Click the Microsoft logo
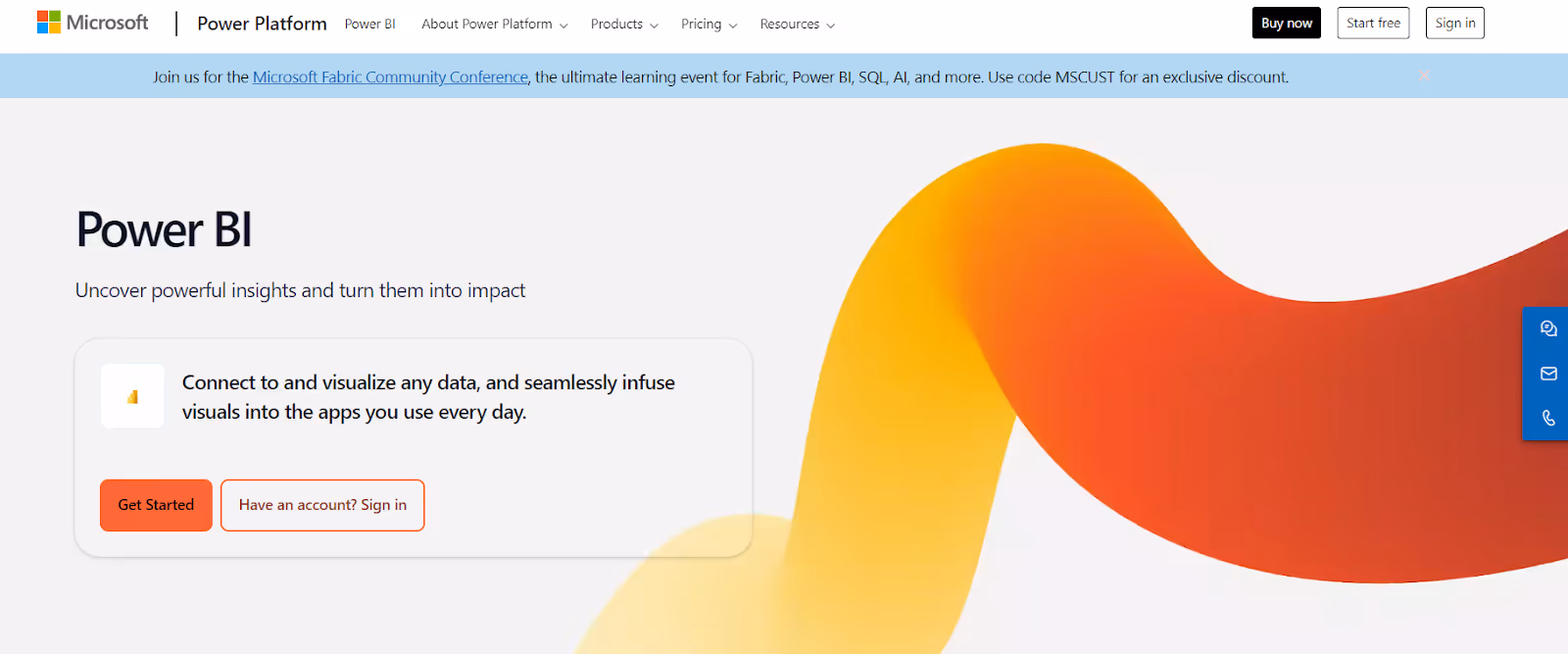This screenshot has height=654, width=1568. click(92, 23)
